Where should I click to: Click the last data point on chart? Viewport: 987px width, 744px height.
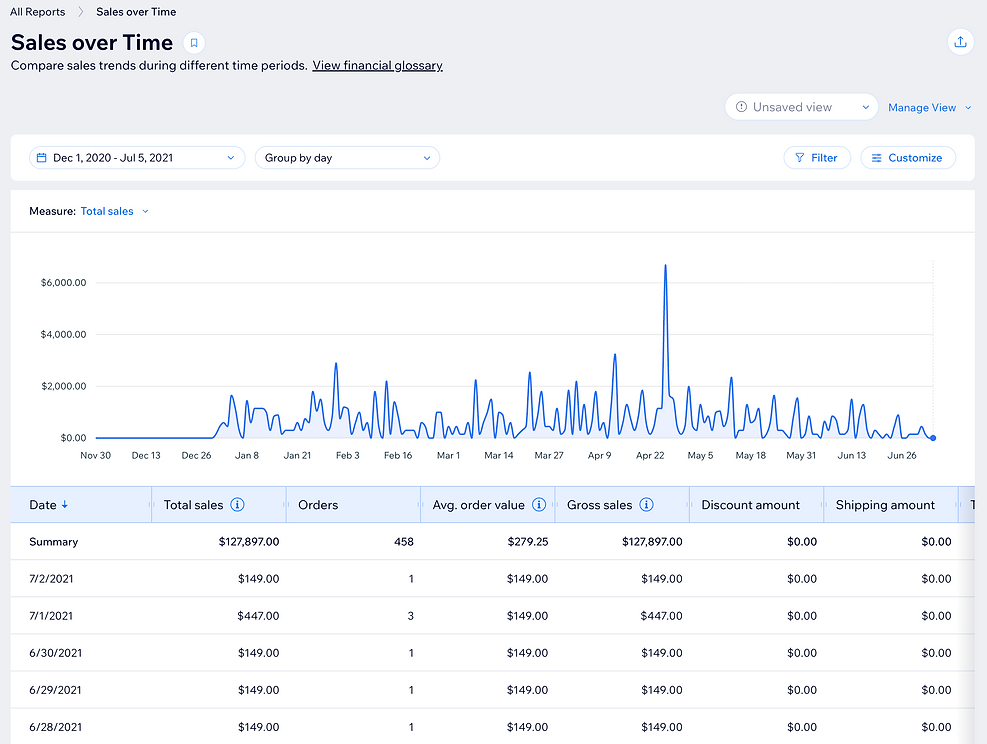[x=933, y=438]
